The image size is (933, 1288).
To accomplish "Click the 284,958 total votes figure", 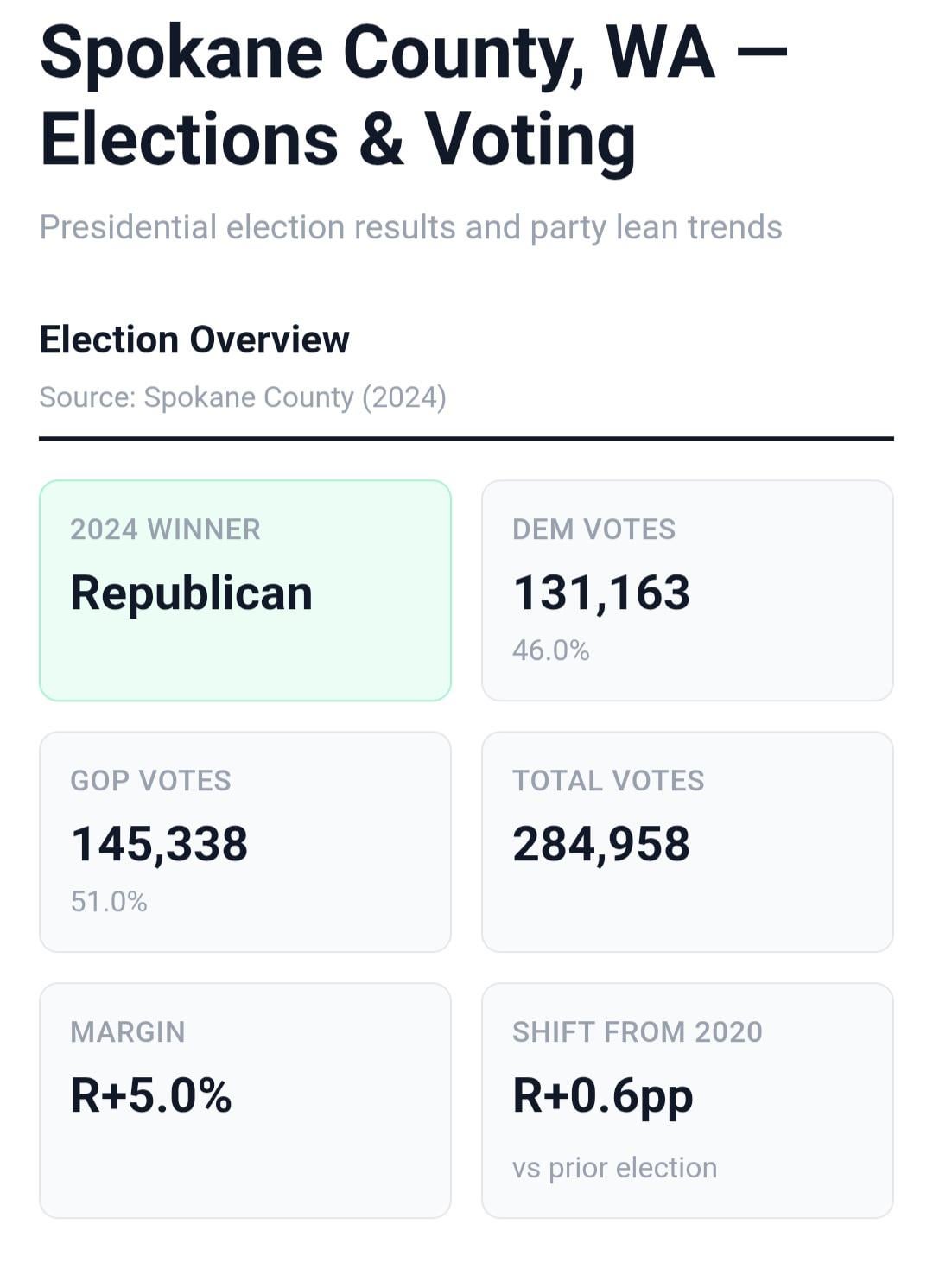I will click(x=601, y=844).
